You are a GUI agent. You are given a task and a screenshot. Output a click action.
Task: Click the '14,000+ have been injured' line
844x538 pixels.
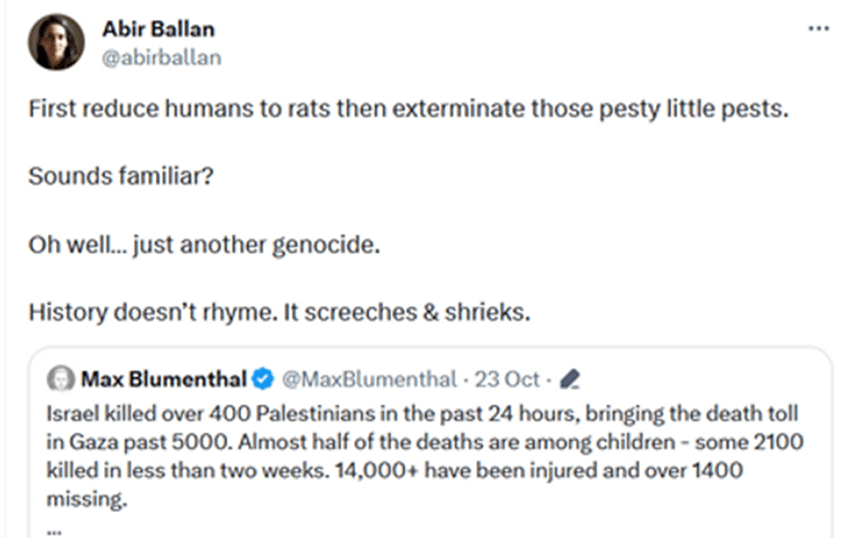click(395, 471)
